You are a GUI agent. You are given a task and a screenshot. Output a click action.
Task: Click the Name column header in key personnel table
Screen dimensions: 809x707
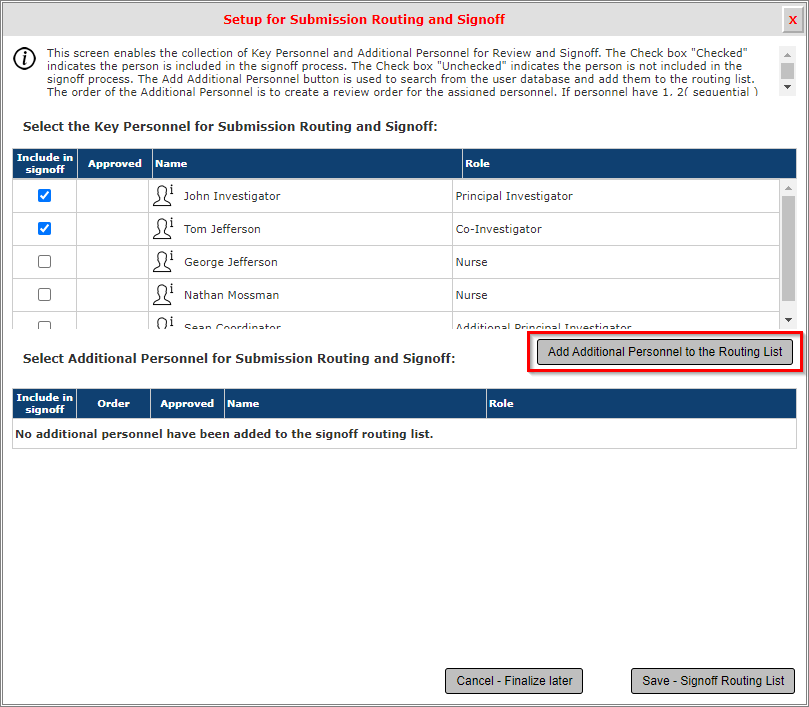[307, 164]
